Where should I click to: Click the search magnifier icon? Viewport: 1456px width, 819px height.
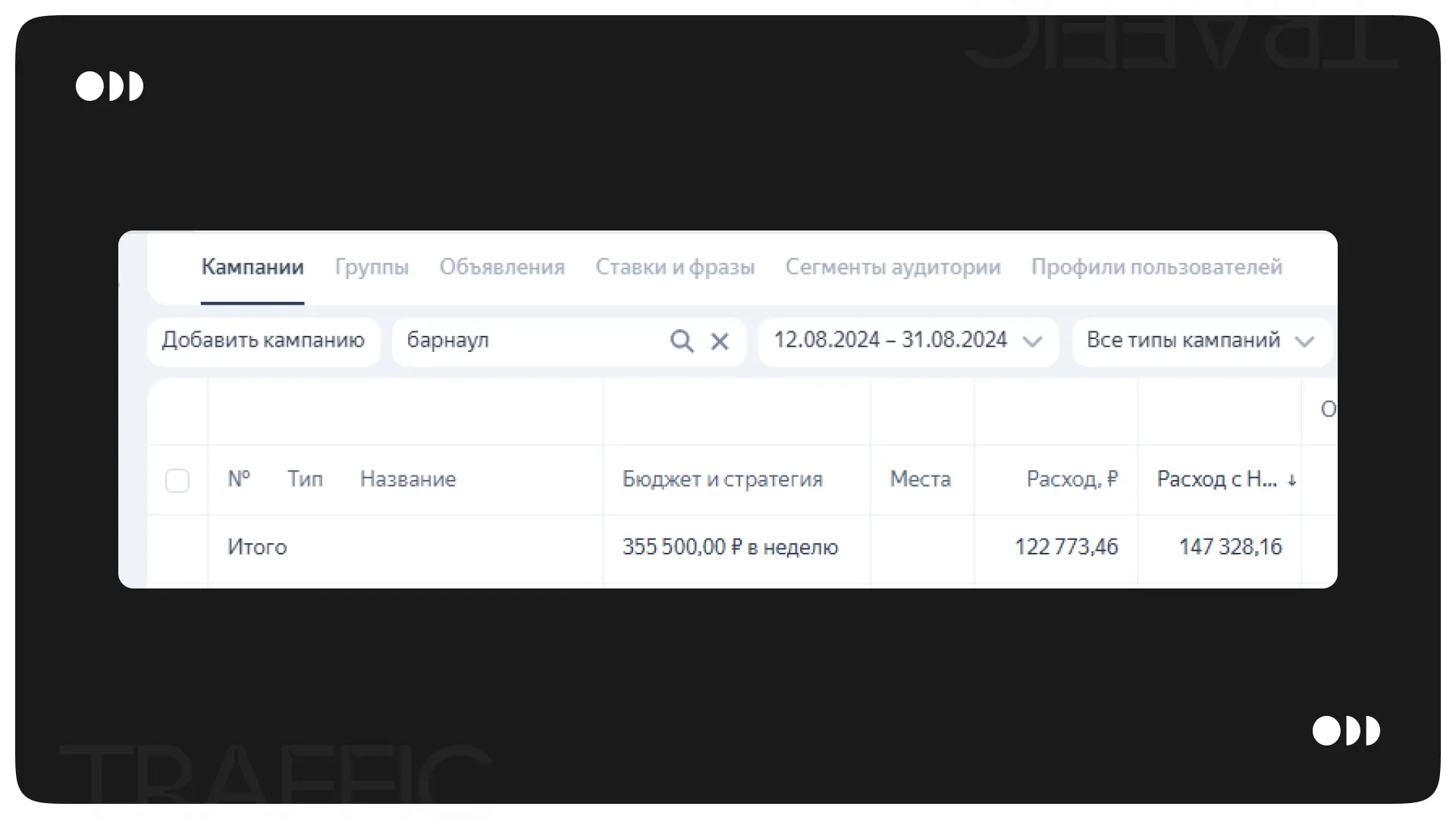pyautogui.click(x=681, y=341)
